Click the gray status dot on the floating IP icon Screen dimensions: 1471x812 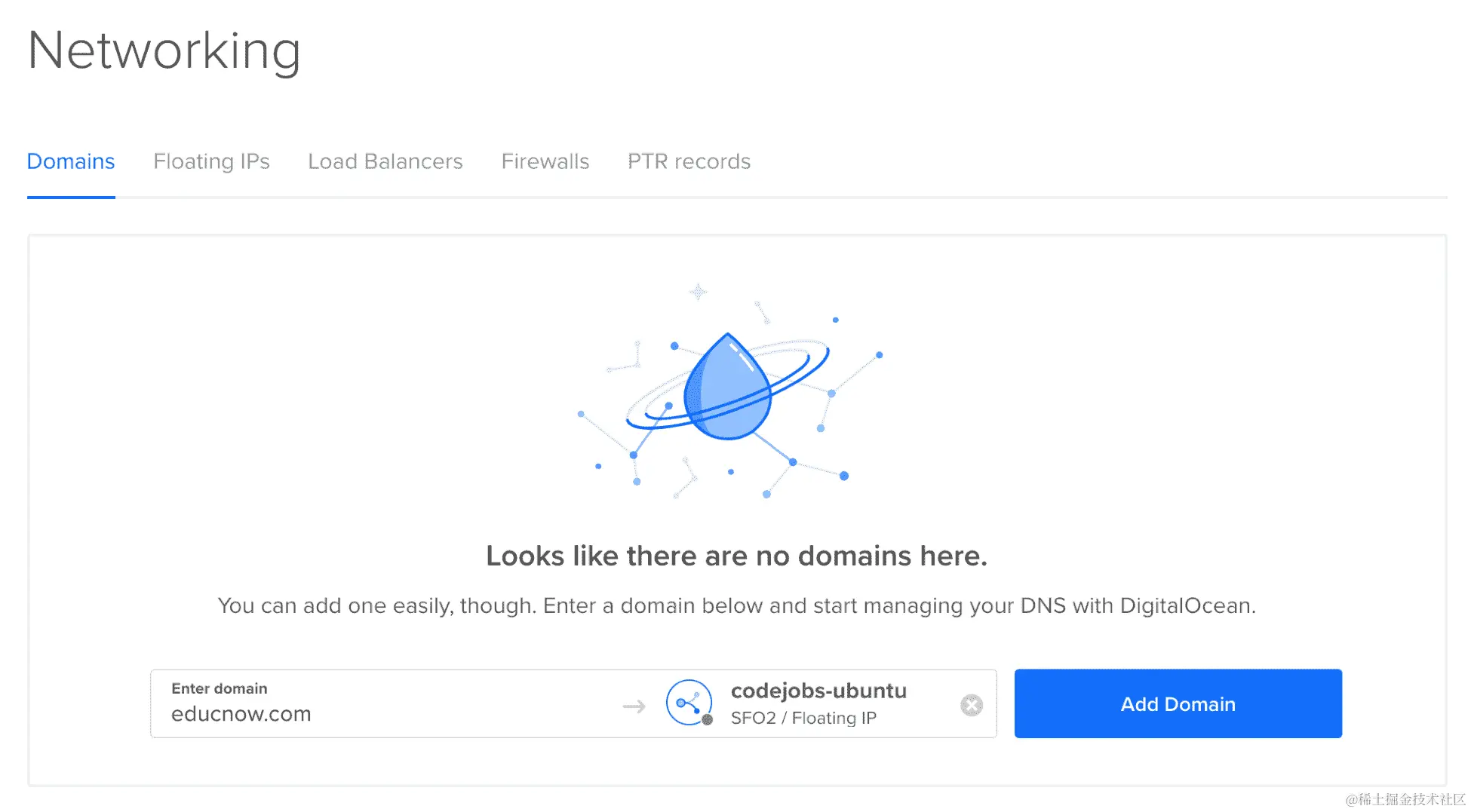[x=707, y=719]
